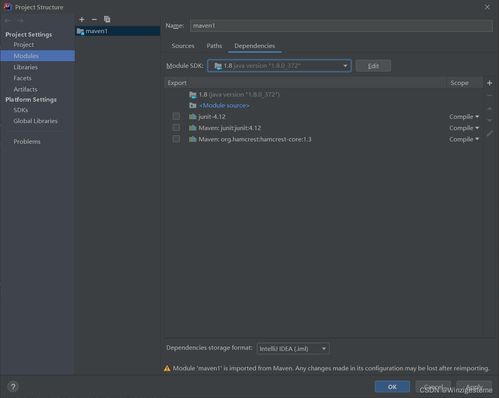The image size is (499, 398).
Task: Copy the selected module
Action: tap(107, 20)
